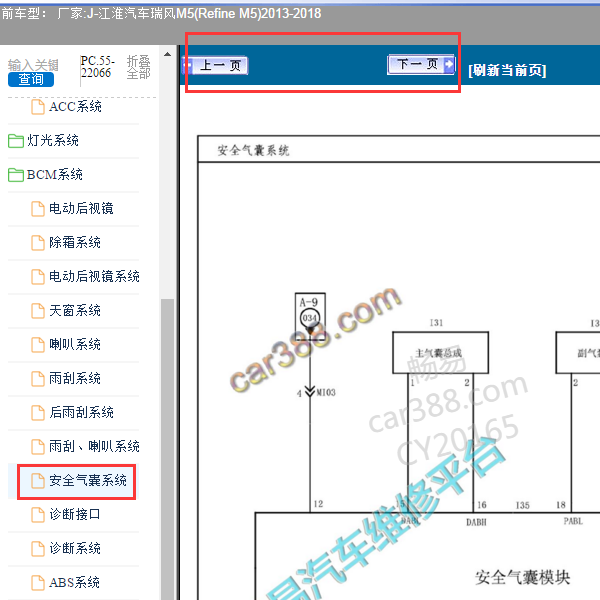Screen dimensions: 600x600
Task: Open the 喇叭系统 document
Action: coord(75,344)
